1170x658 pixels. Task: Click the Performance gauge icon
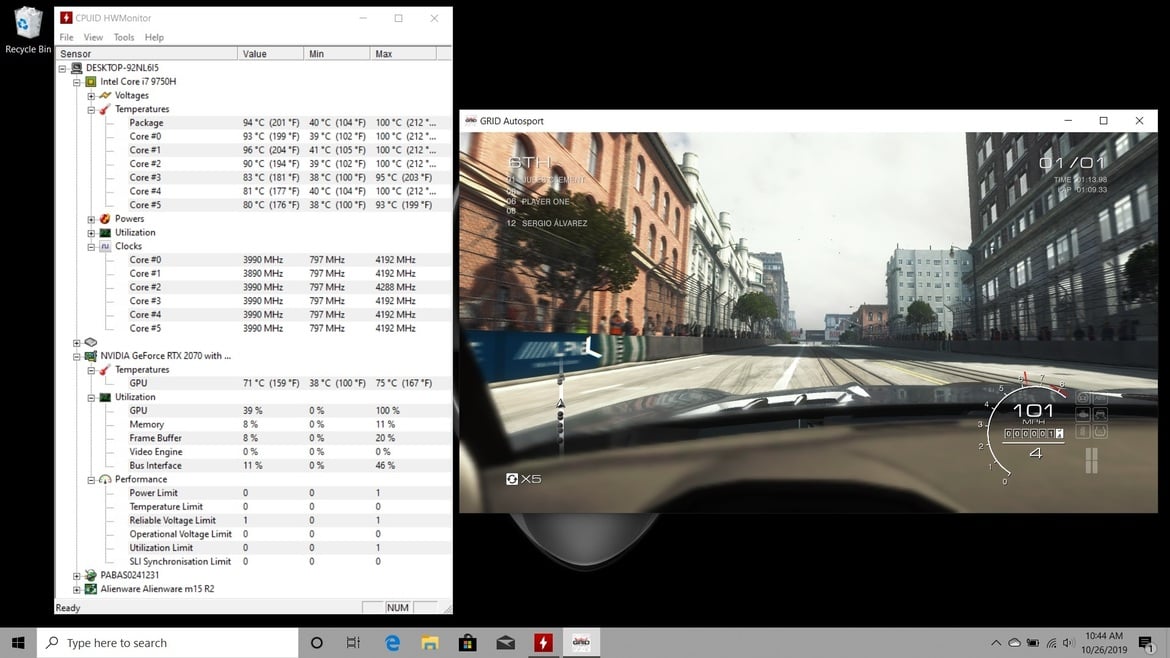[105, 480]
